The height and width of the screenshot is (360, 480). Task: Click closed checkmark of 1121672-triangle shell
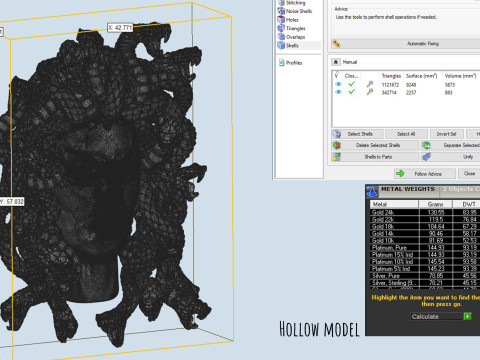tap(352, 84)
